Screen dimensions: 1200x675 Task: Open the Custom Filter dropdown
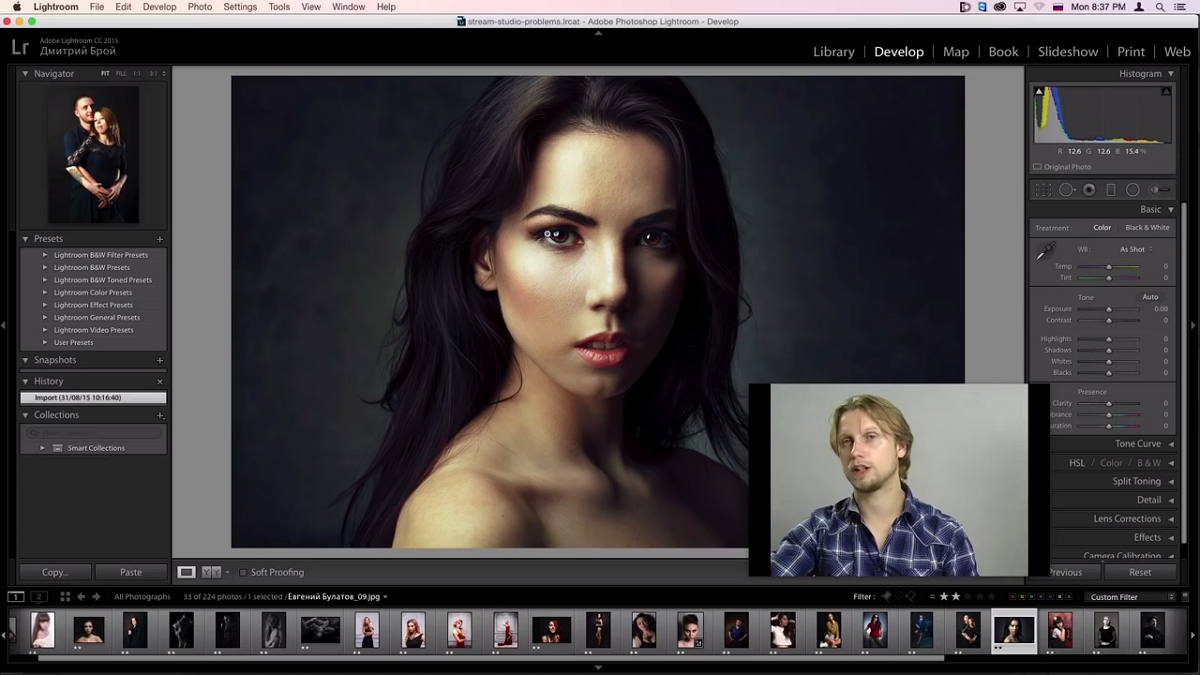click(1132, 597)
